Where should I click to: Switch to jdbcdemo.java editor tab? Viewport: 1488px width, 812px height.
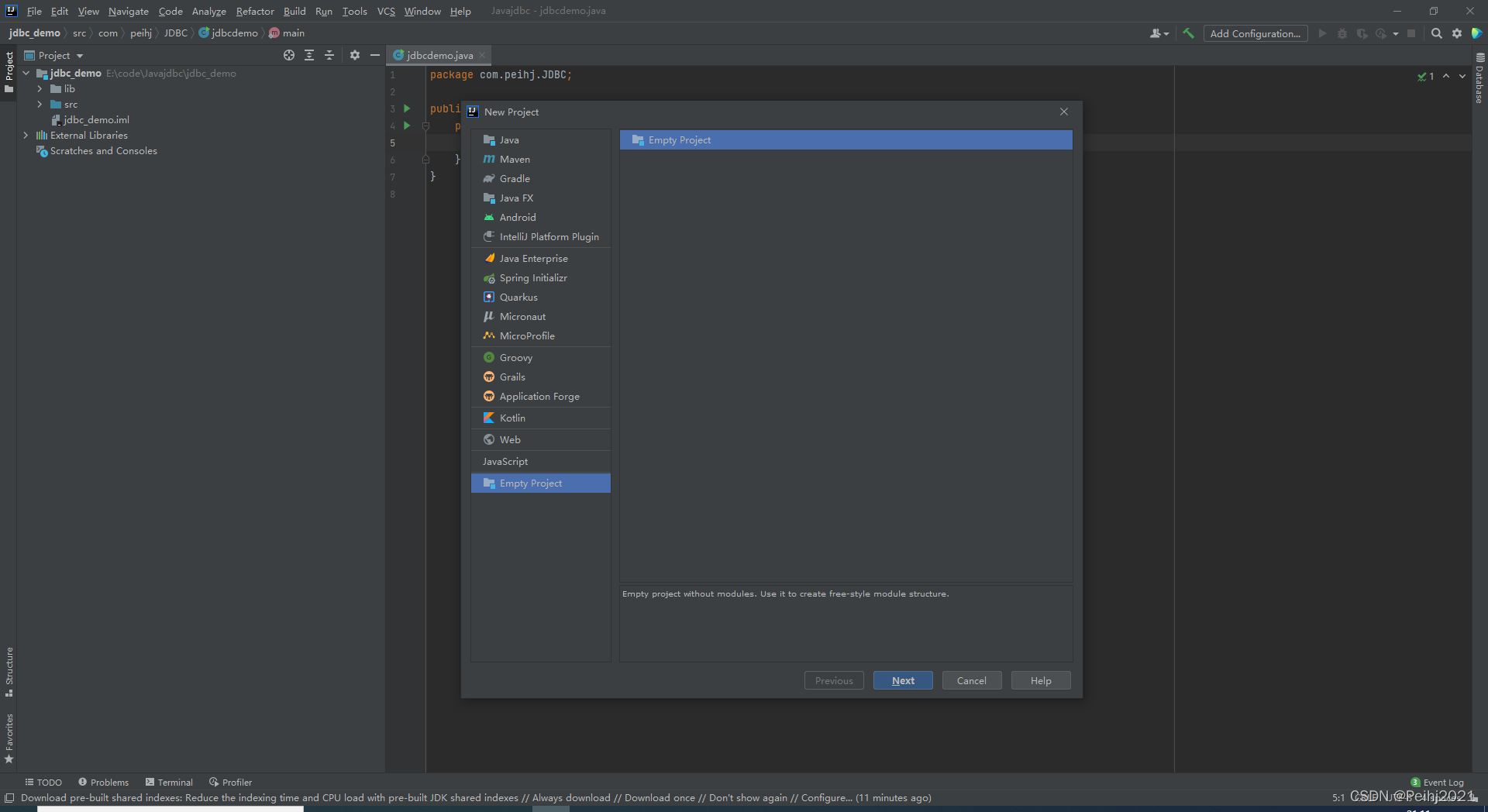439,55
